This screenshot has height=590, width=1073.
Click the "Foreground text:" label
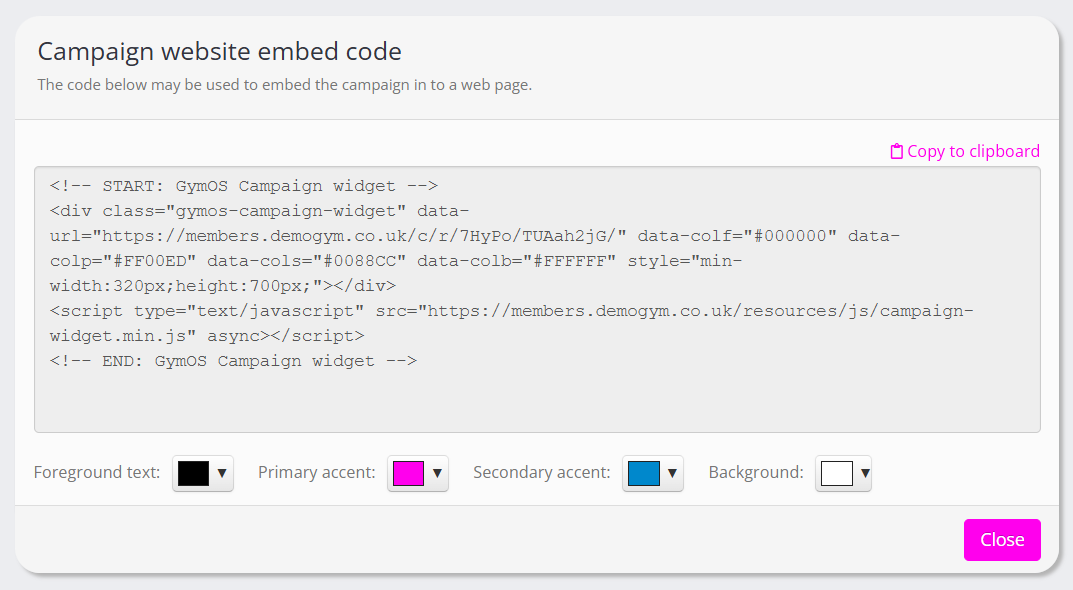tap(97, 472)
